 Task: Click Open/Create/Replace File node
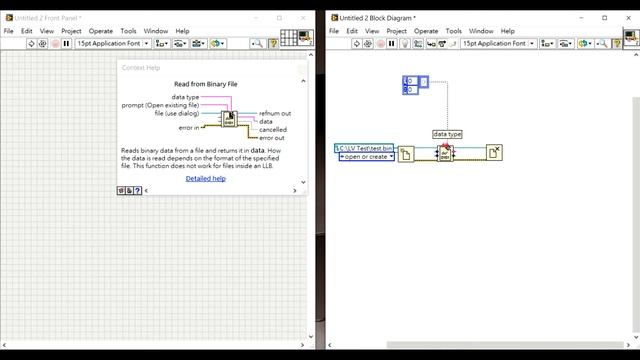pyautogui.click(x=406, y=154)
